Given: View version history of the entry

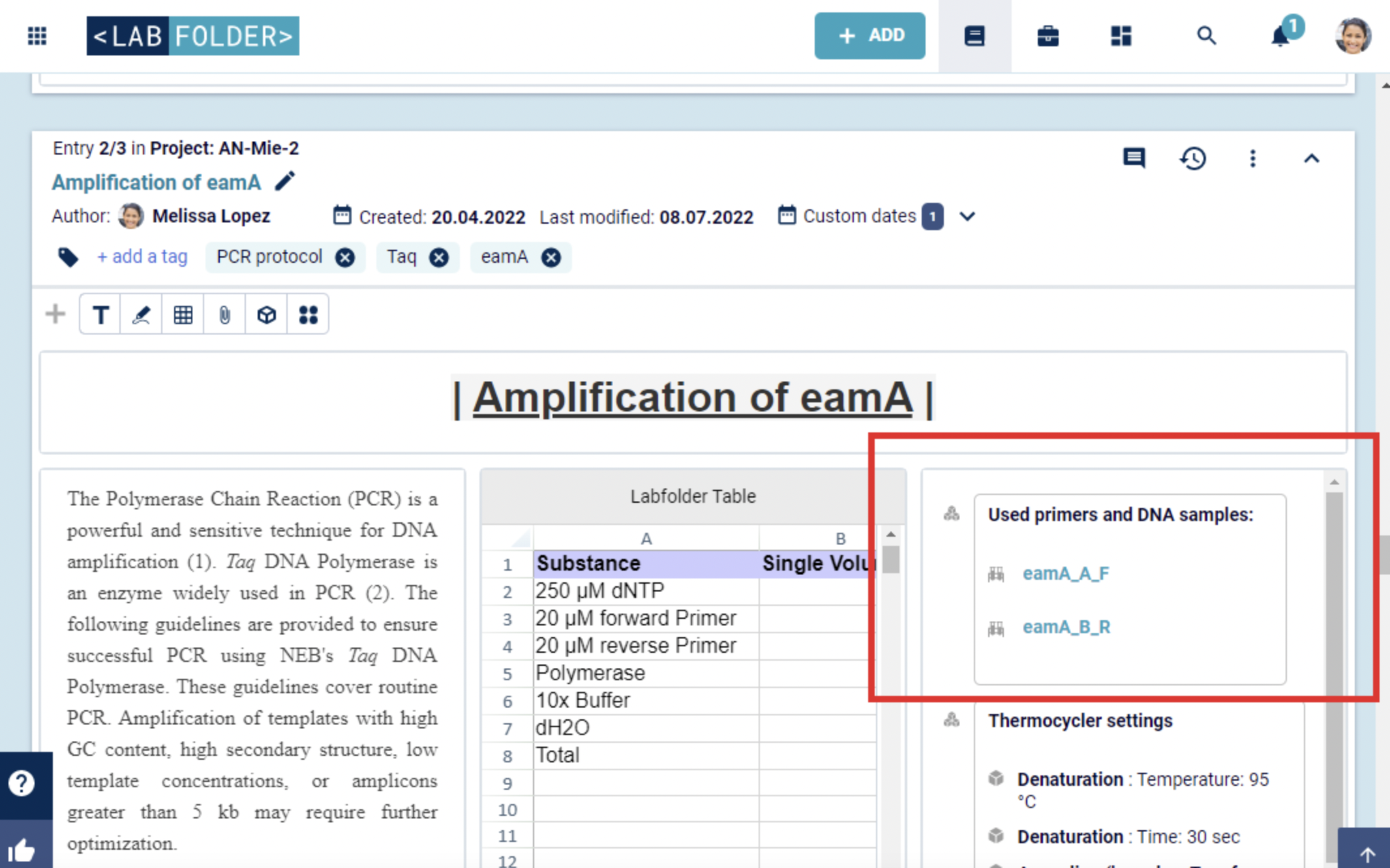Looking at the screenshot, I should pyautogui.click(x=1193, y=157).
